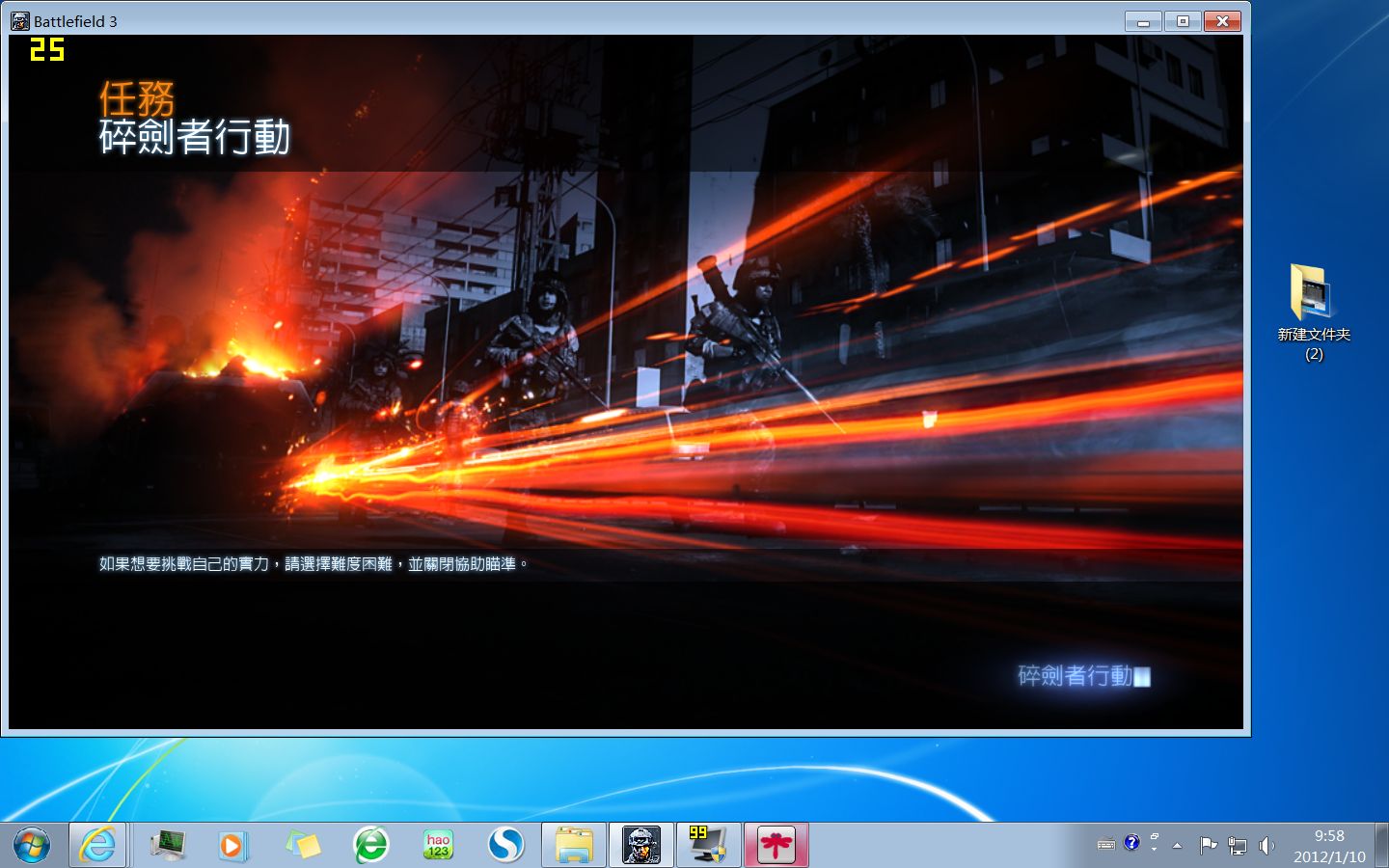This screenshot has height=868, width=1389.
Task: Open the hao123 taskbar shortcut
Action: (438, 846)
